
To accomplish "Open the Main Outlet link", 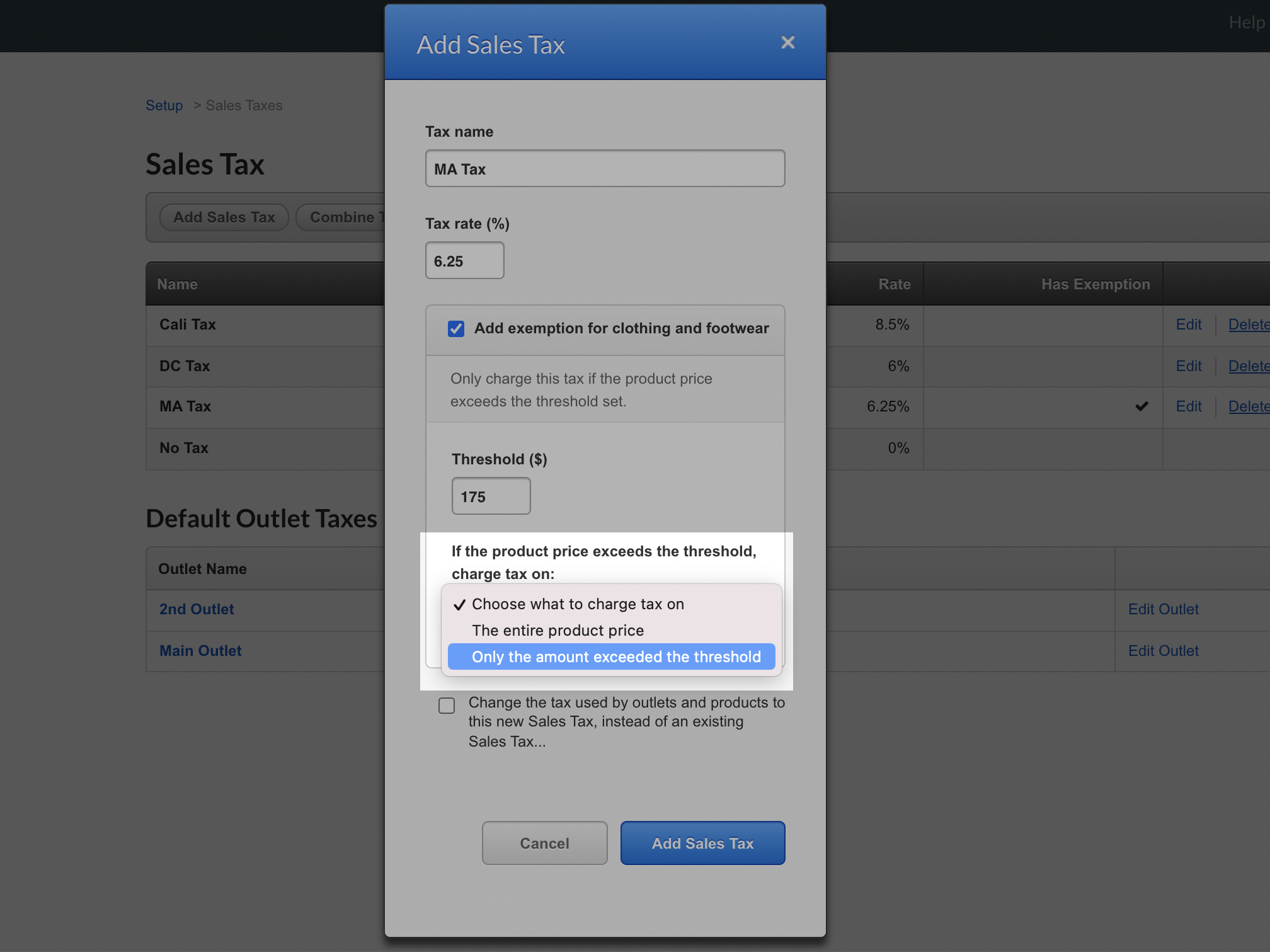I will click(200, 651).
